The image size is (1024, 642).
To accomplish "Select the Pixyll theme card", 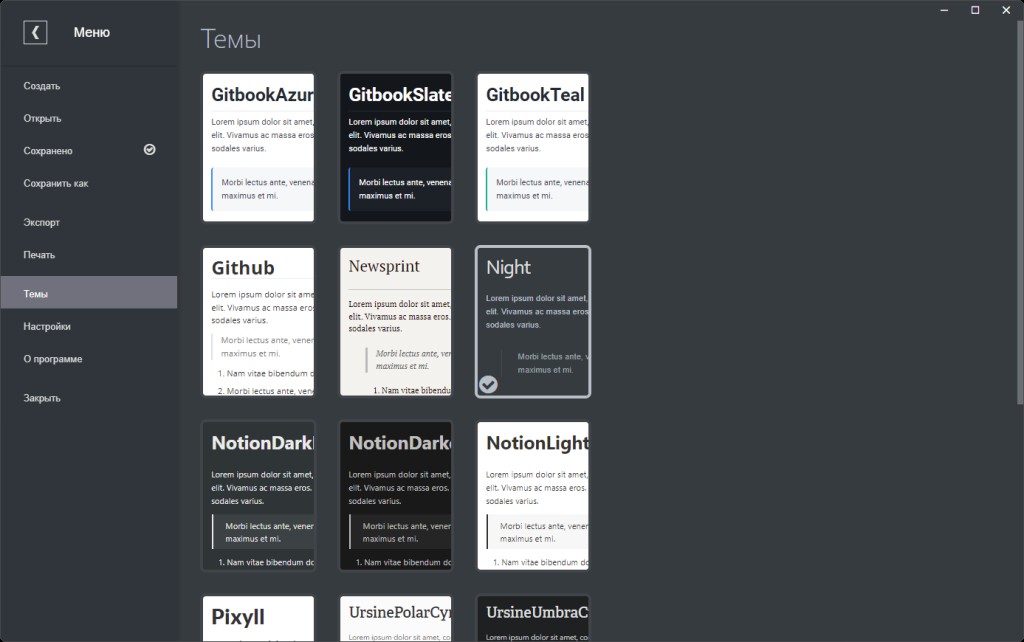I will pyautogui.click(x=259, y=618).
